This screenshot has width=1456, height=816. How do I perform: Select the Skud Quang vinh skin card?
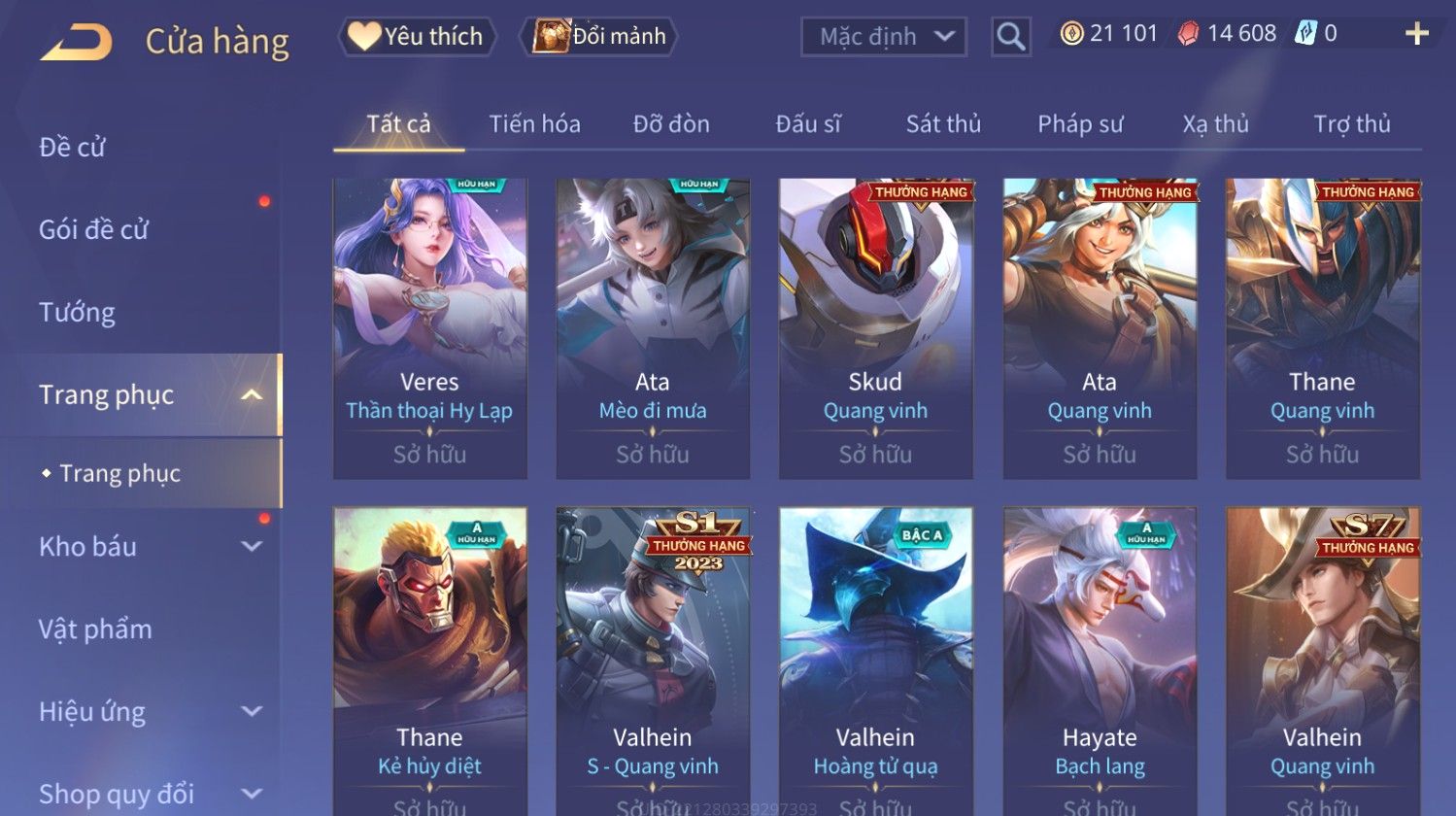point(876,328)
